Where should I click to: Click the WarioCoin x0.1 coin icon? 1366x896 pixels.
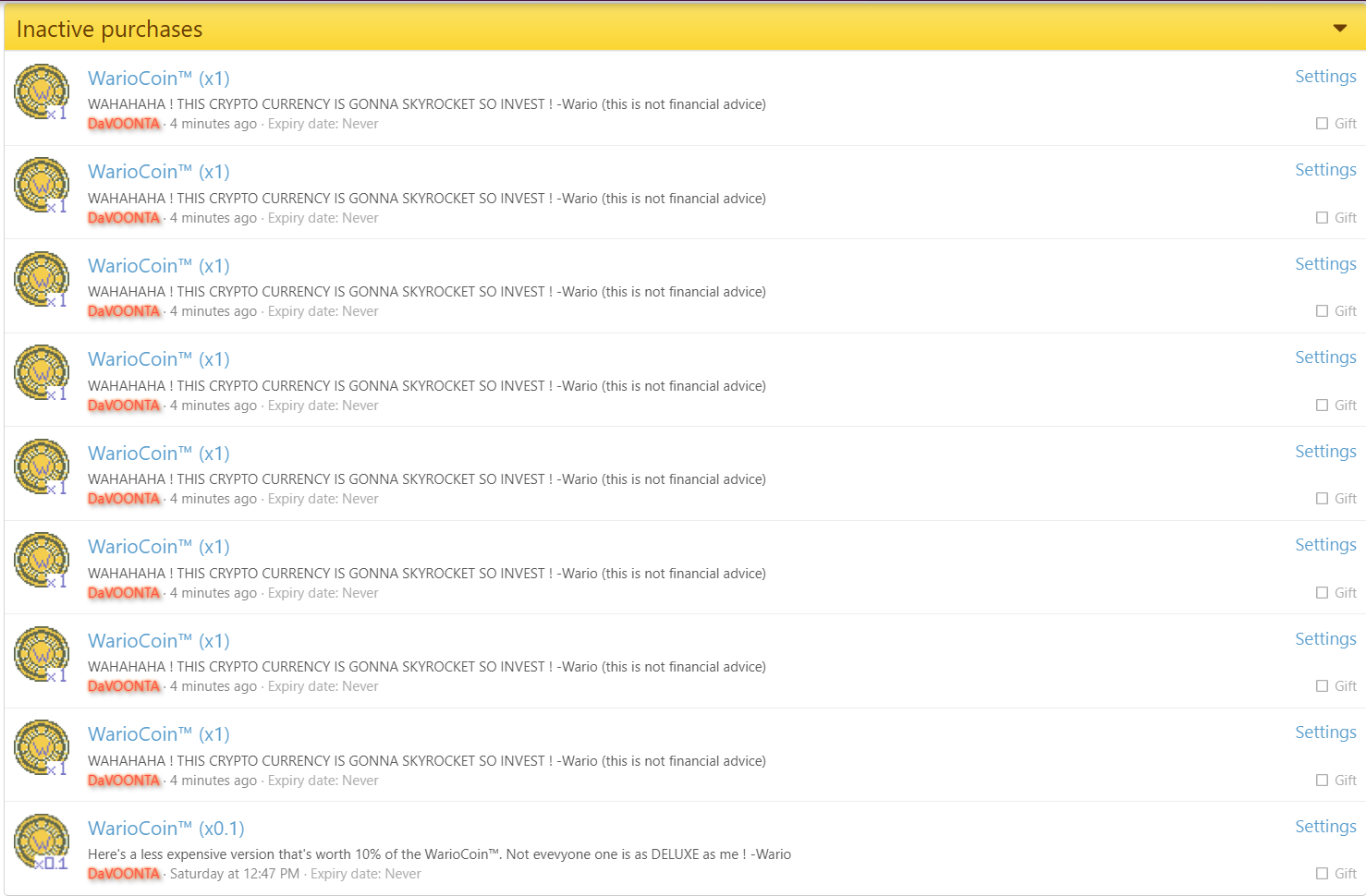(42, 842)
